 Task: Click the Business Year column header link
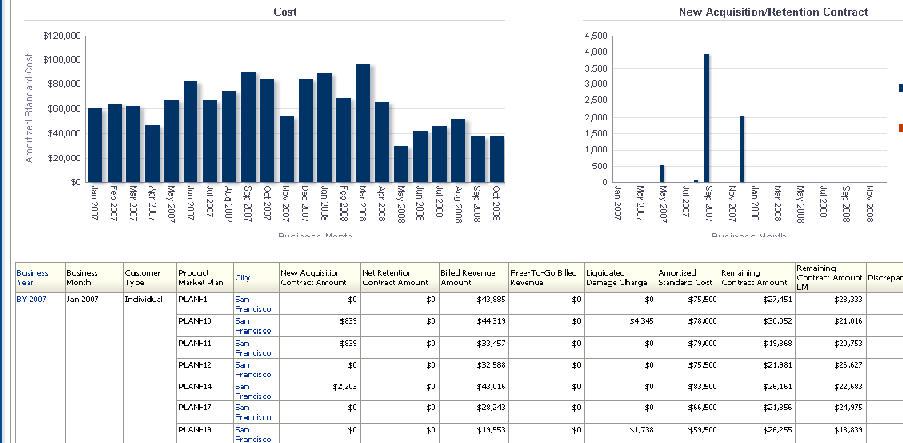32,278
